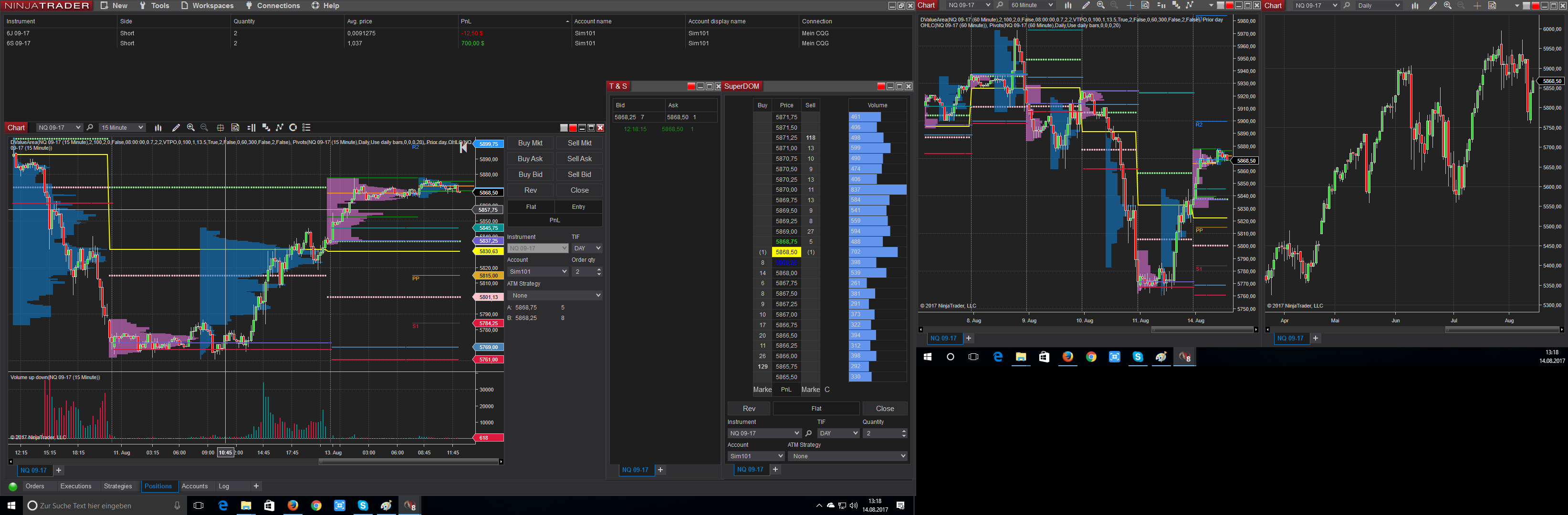The image size is (1568, 515).
Task: Open the Tools menu
Action: point(155,5)
